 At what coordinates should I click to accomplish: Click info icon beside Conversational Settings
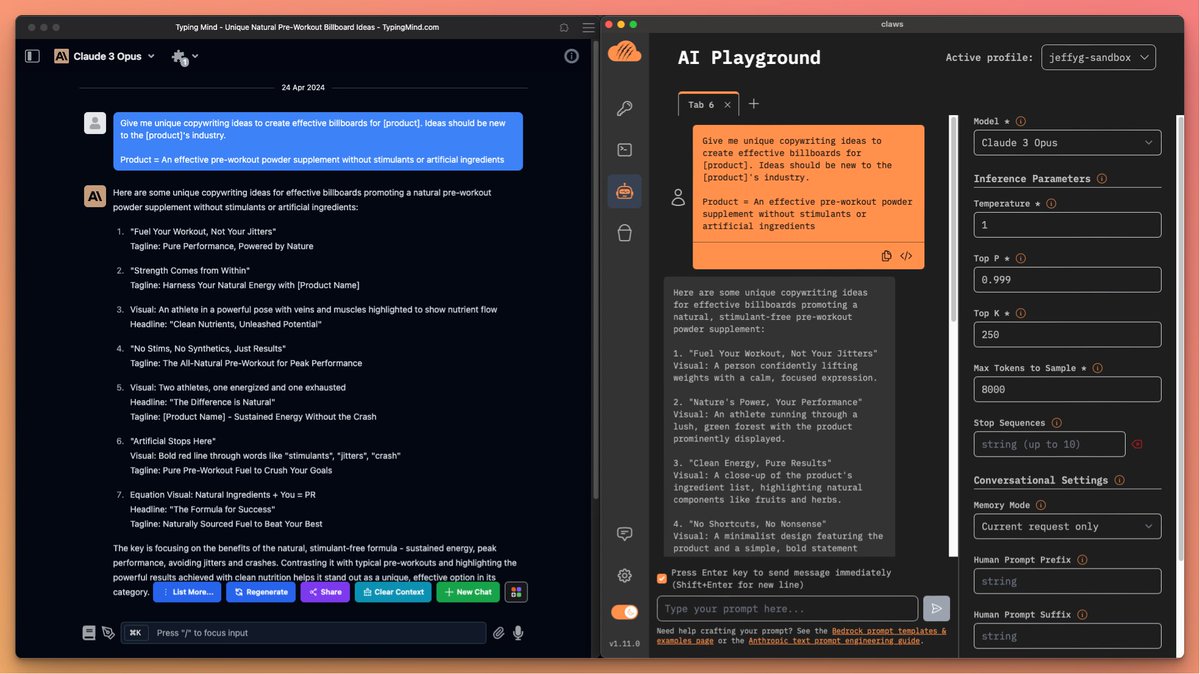point(1119,480)
